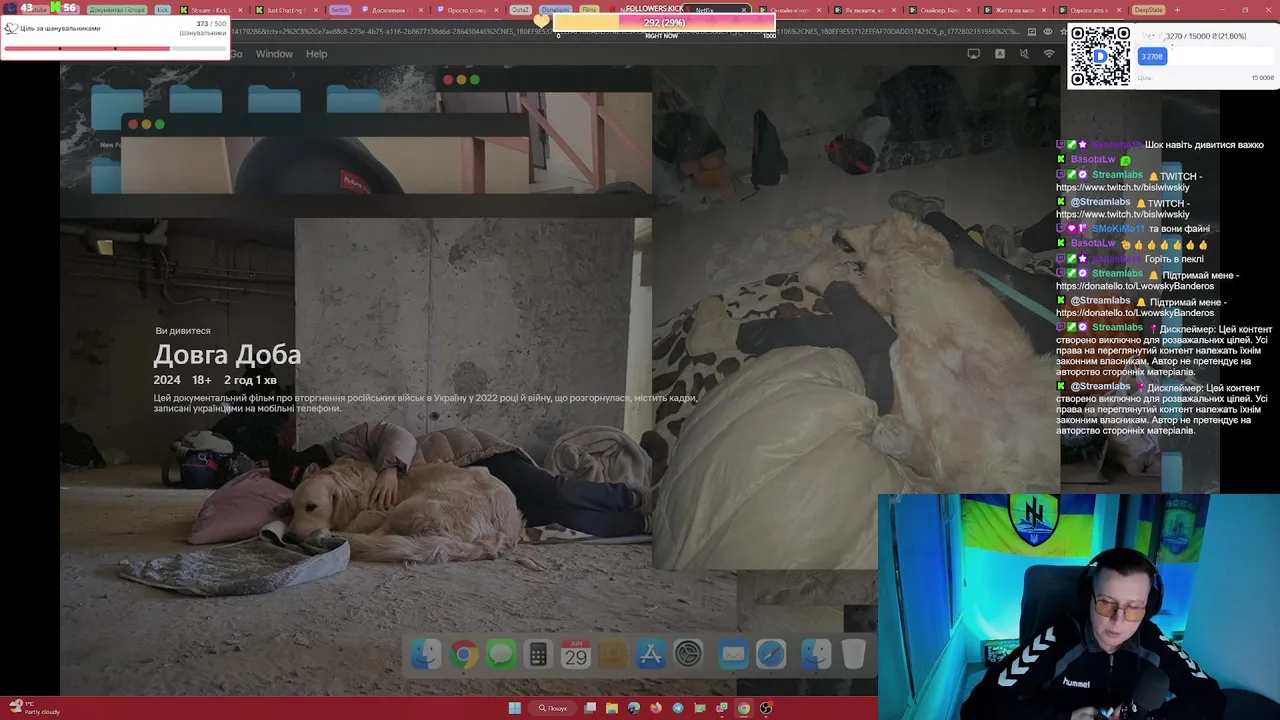Click the followers goal progress bar '292 (29%)'

point(664,23)
